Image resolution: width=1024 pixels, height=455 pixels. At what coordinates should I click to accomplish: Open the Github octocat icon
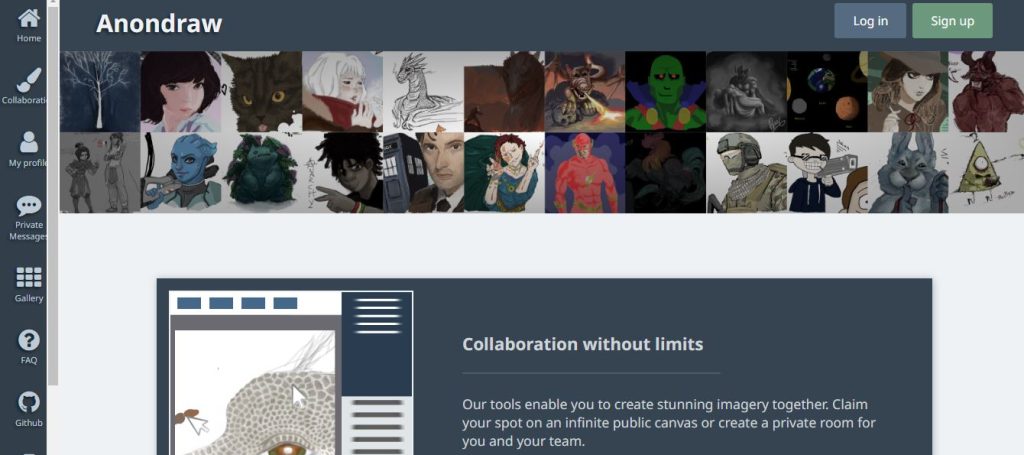(29, 401)
